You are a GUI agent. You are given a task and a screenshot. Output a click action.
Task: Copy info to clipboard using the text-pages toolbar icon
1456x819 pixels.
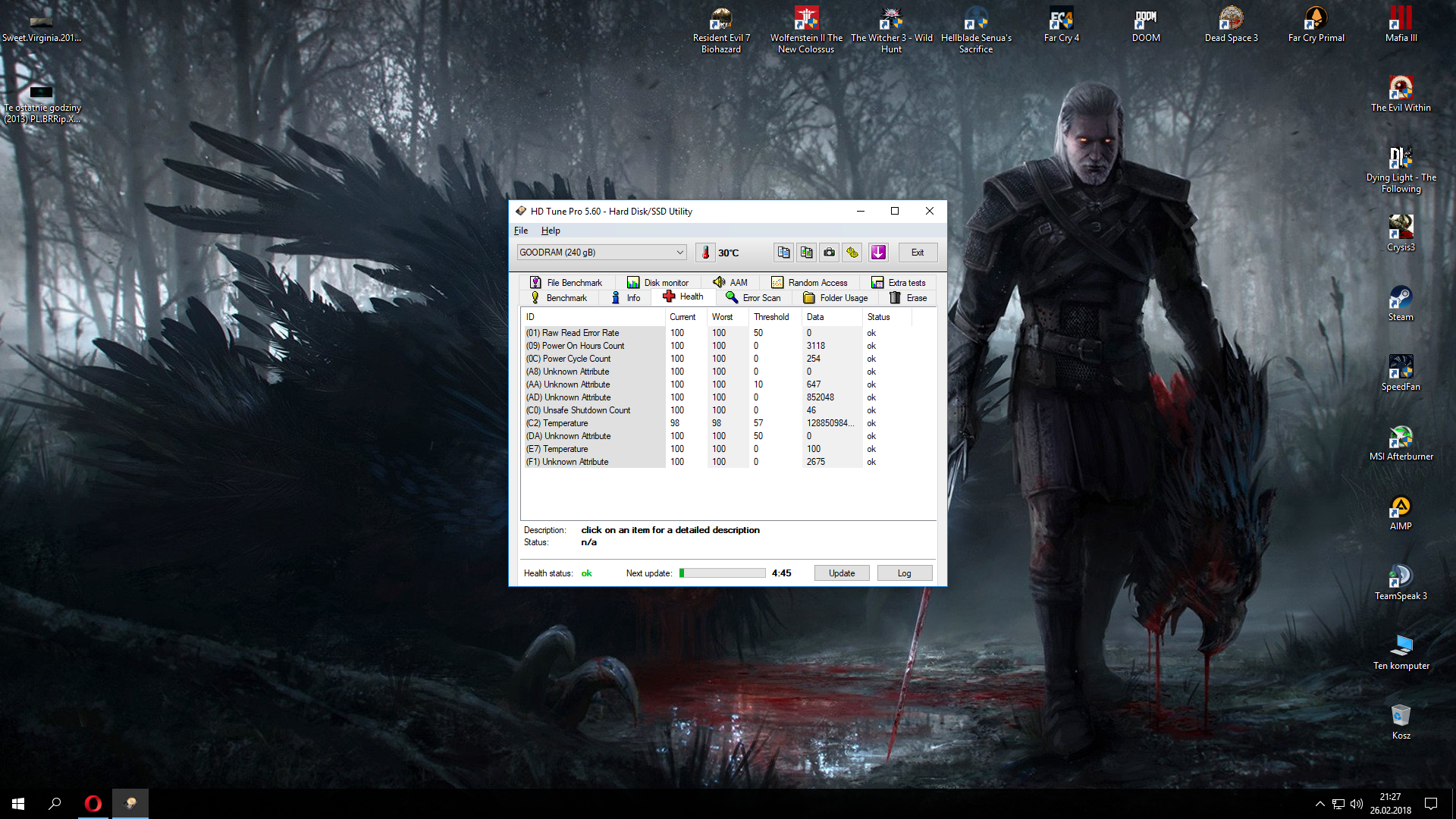click(x=784, y=253)
